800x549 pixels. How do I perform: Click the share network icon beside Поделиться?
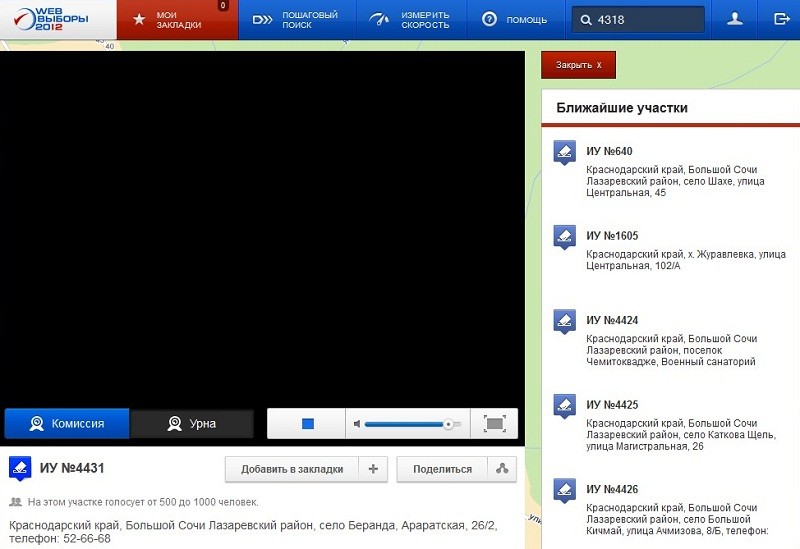502,469
